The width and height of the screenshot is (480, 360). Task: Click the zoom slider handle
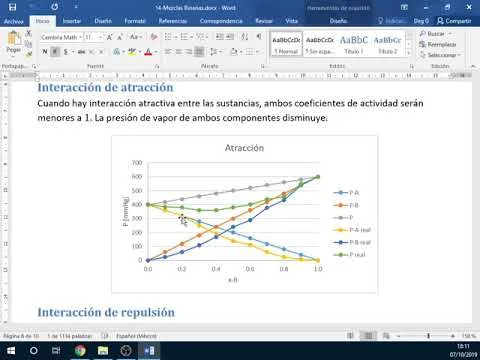click(x=429, y=336)
